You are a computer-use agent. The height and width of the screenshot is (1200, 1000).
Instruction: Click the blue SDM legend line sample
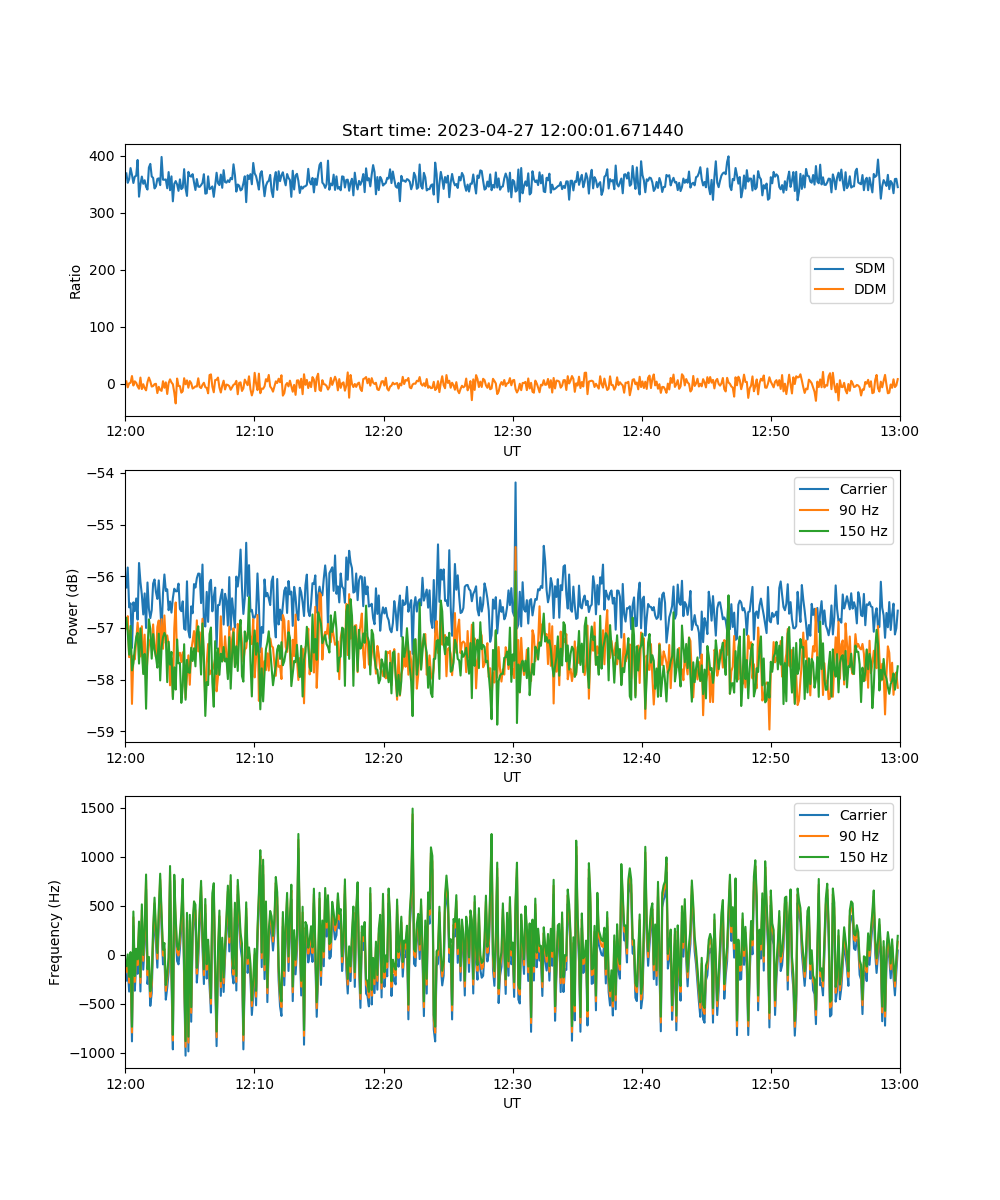point(830,269)
